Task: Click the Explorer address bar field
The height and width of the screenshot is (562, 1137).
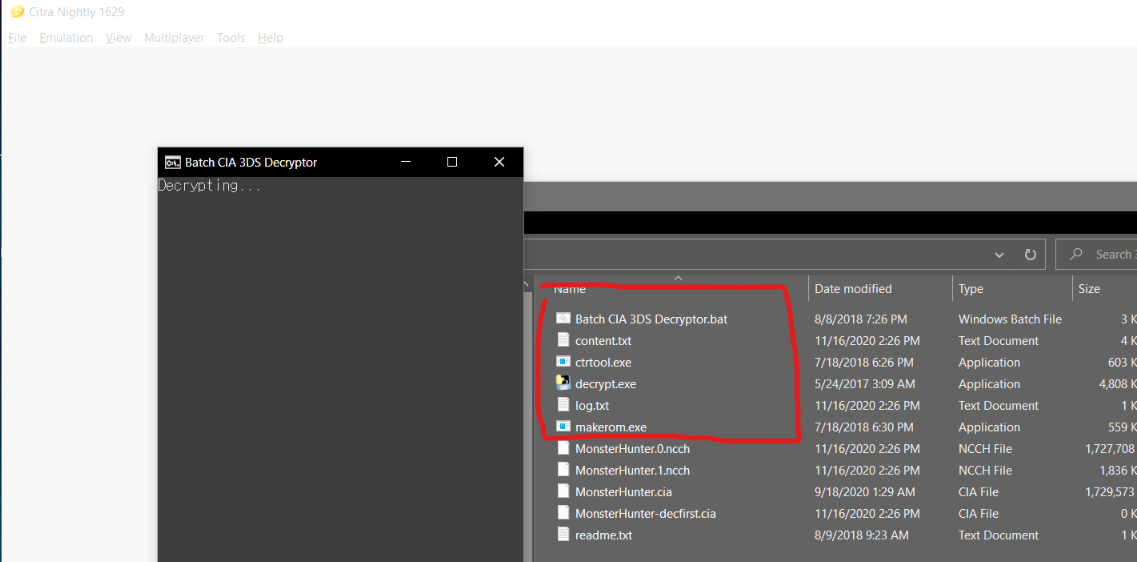Action: 783,255
